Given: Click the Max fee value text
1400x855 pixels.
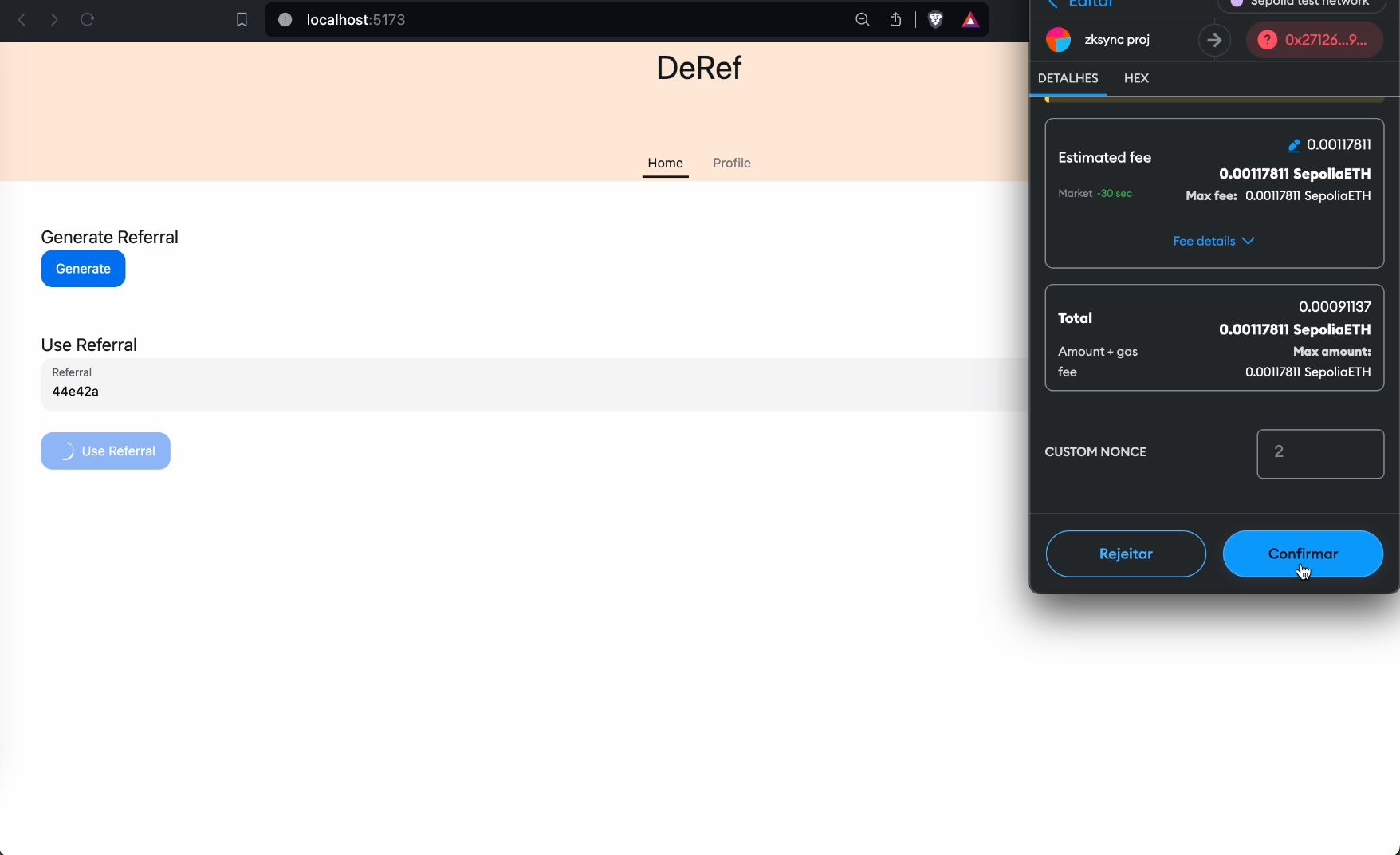Looking at the screenshot, I should coord(1308,196).
